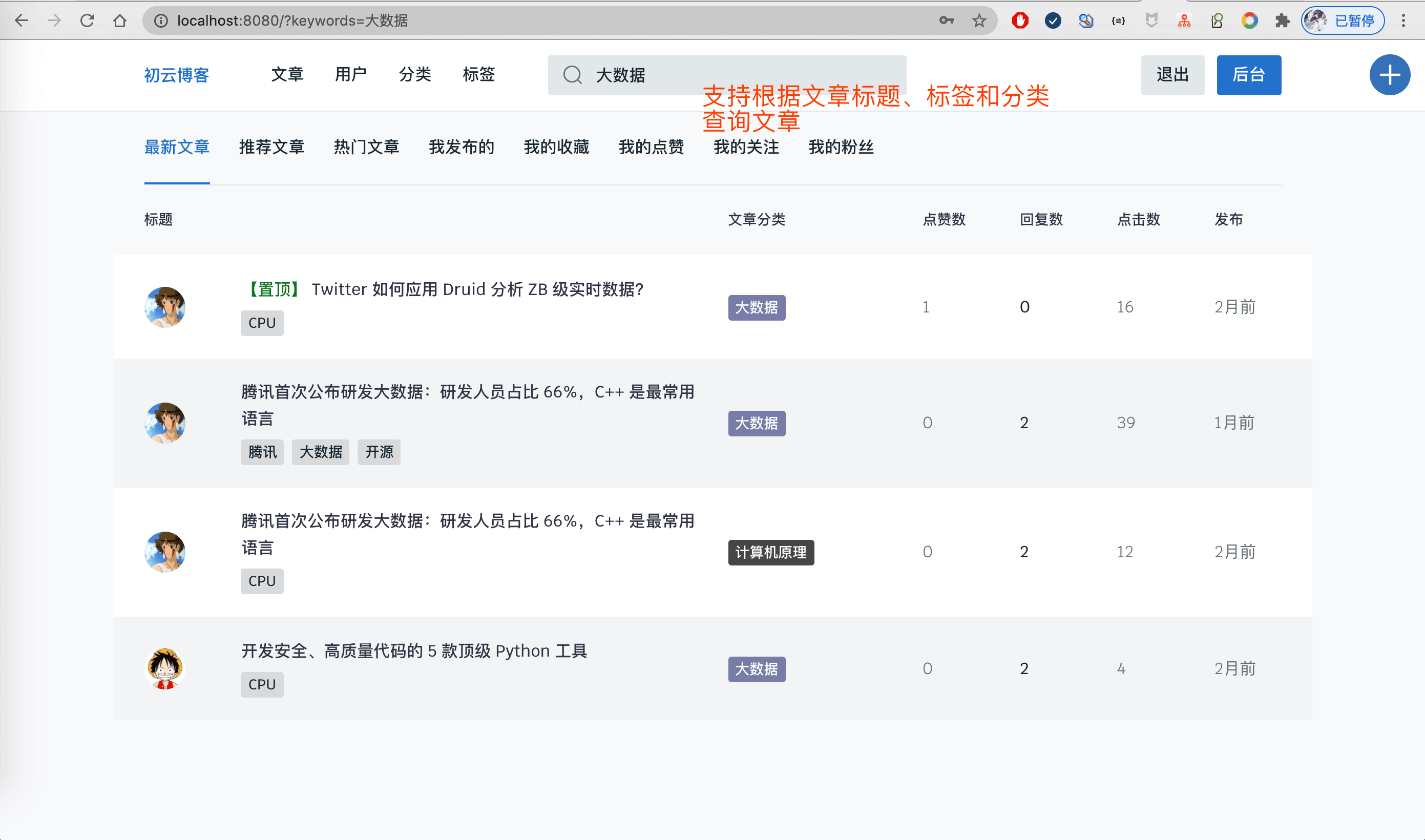
Task: Click the Luffy avatar of Python article
Action: 165,668
